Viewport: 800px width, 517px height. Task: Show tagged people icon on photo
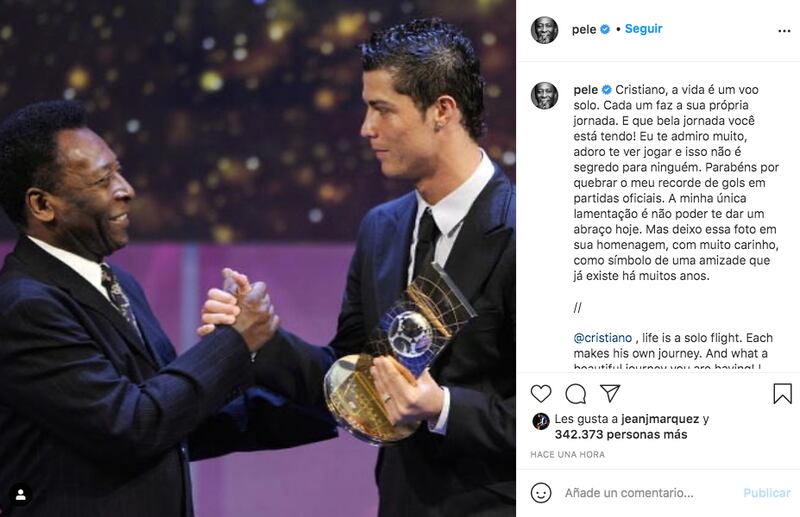pos(20,495)
